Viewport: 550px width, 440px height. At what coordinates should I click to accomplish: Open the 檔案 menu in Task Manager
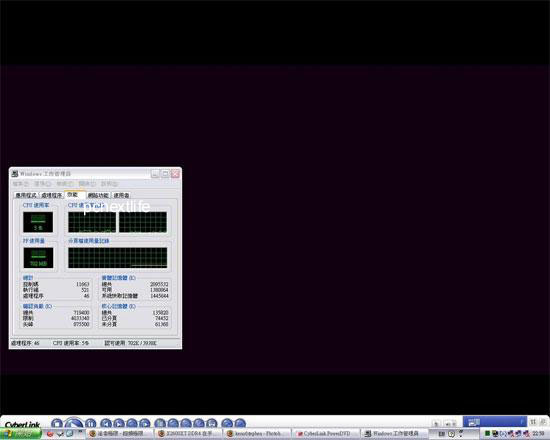pos(20,184)
